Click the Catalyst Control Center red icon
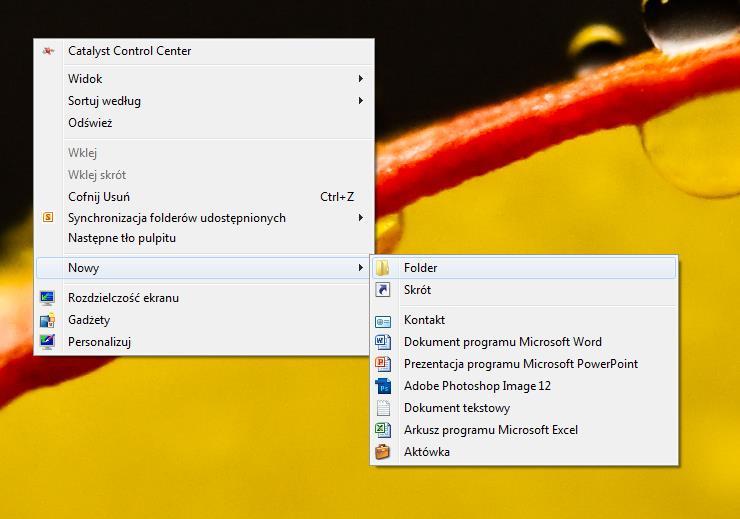This screenshot has height=519, width=740. tap(48, 51)
